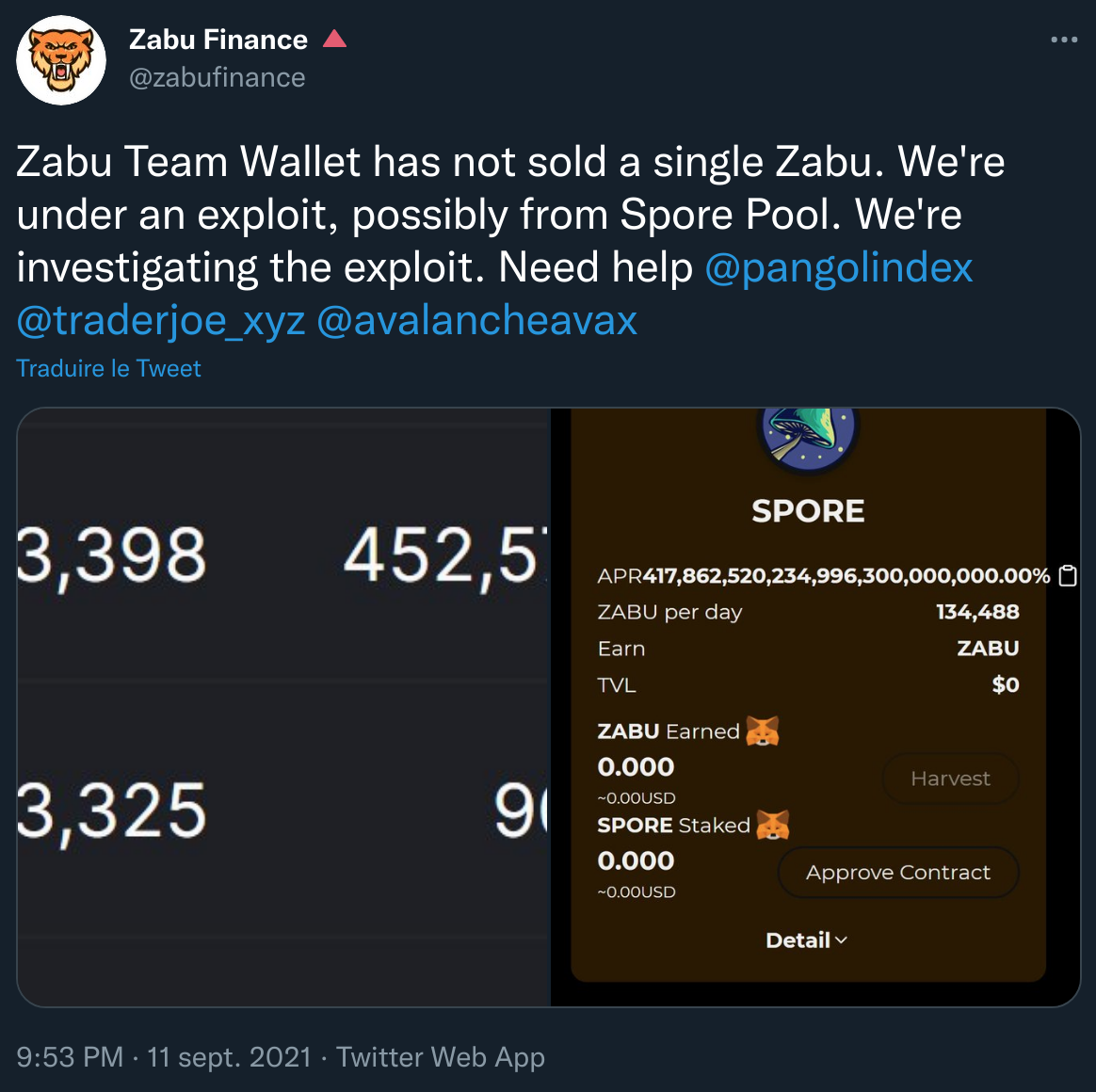Open the @pangolindex mention
The image size is (1096, 1092).
838,267
